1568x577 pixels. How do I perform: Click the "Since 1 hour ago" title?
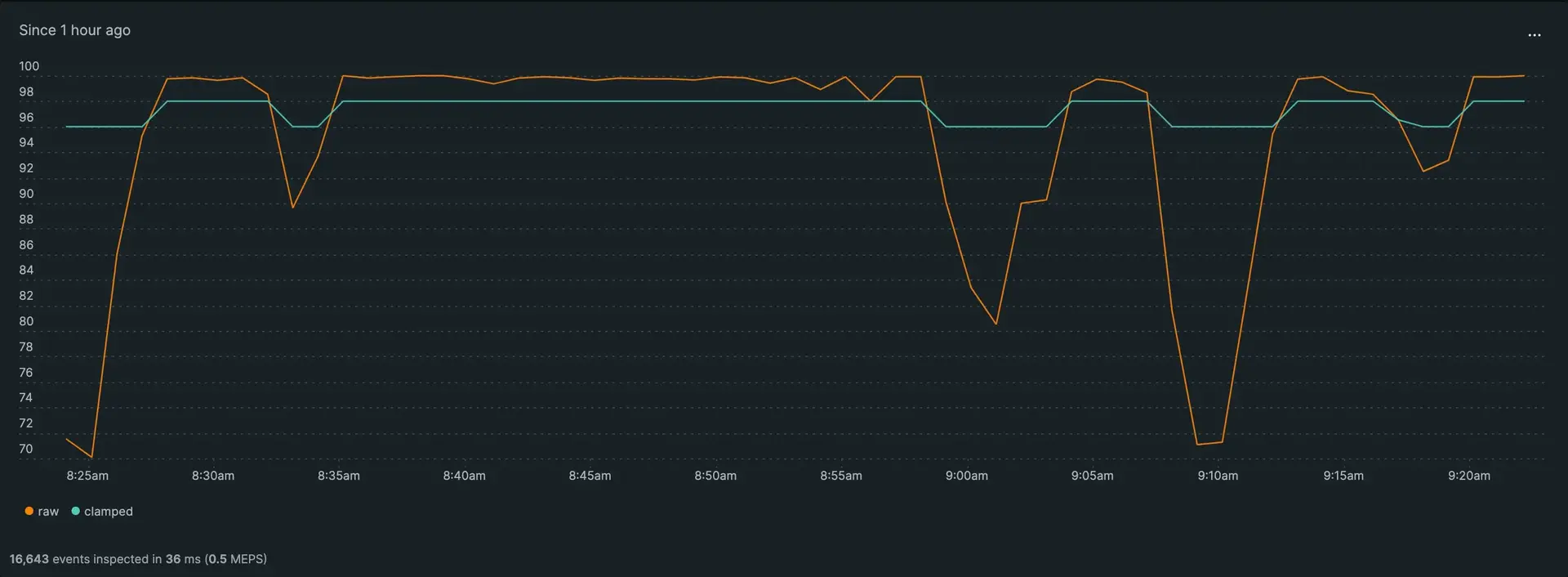point(74,30)
